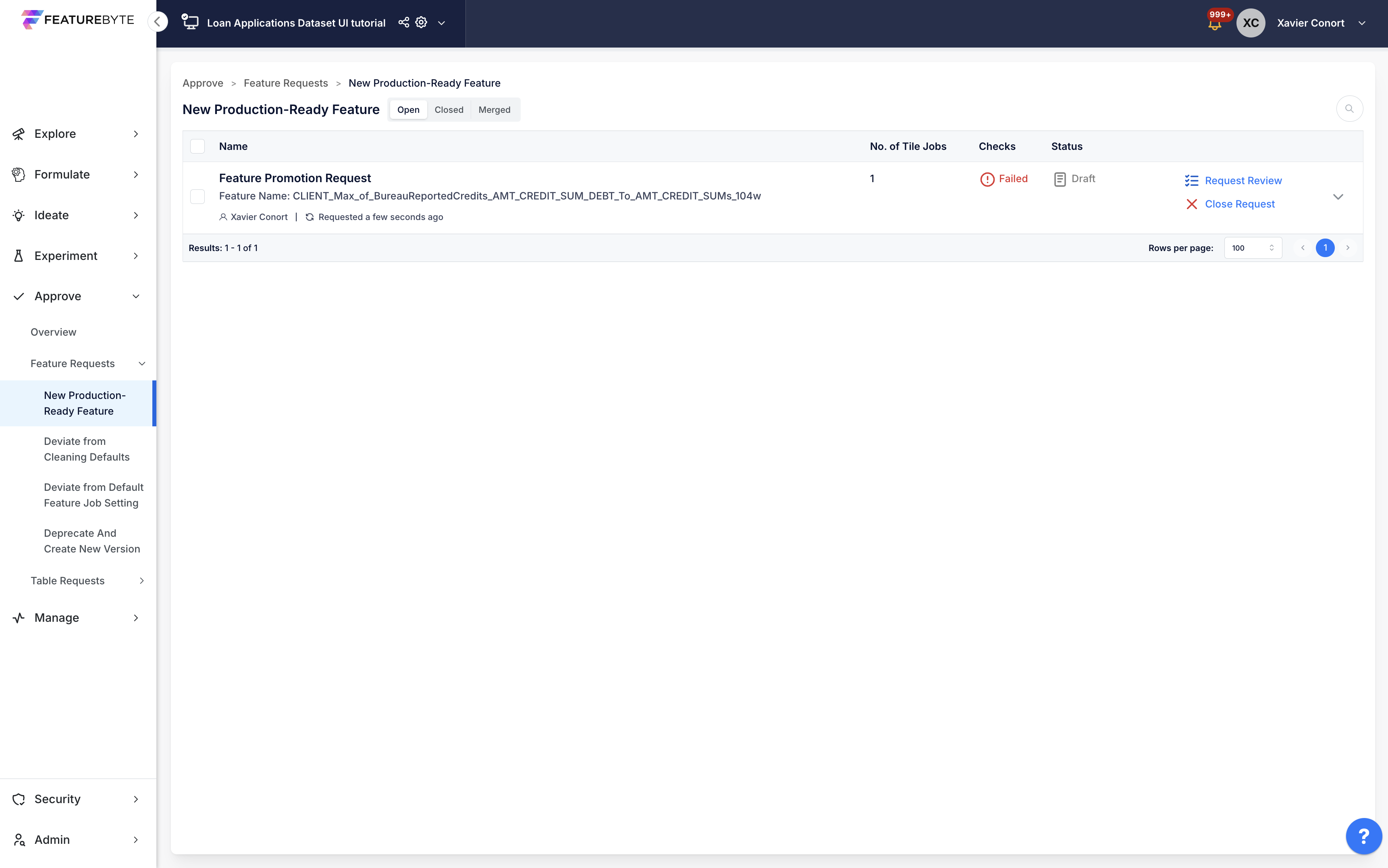The width and height of the screenshot is (1388, 868).
Task: Collapse sidebar with arrow button
Action: pyautogui.click(x=157, y=22)
